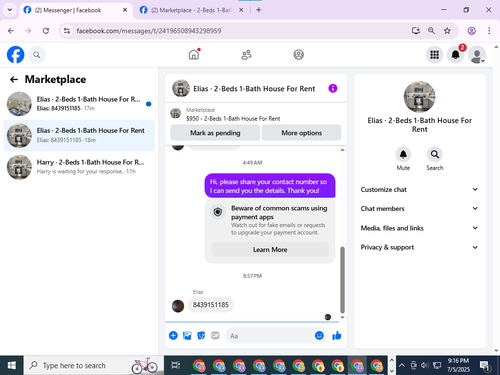Click the Aa message input field
This screenshot has height=375, width=500.
(x=270, y=335)
